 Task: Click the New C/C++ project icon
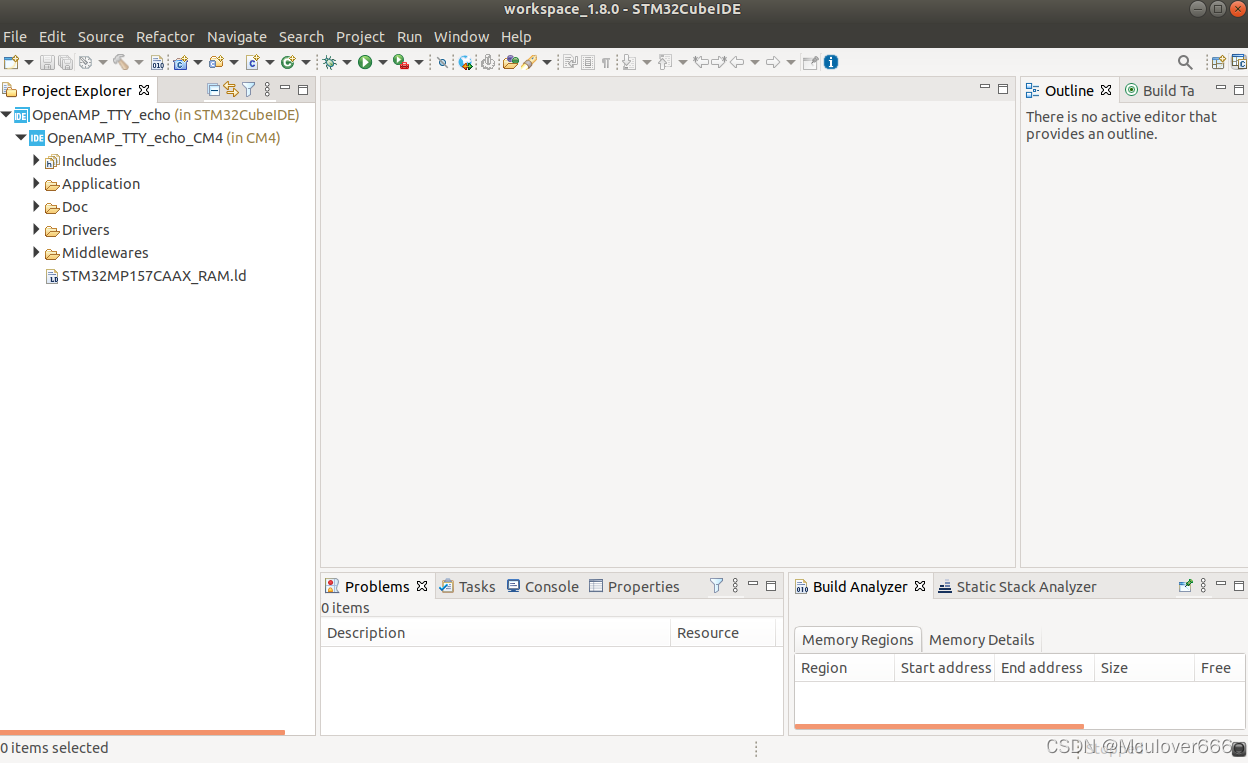tap(181, 62)
